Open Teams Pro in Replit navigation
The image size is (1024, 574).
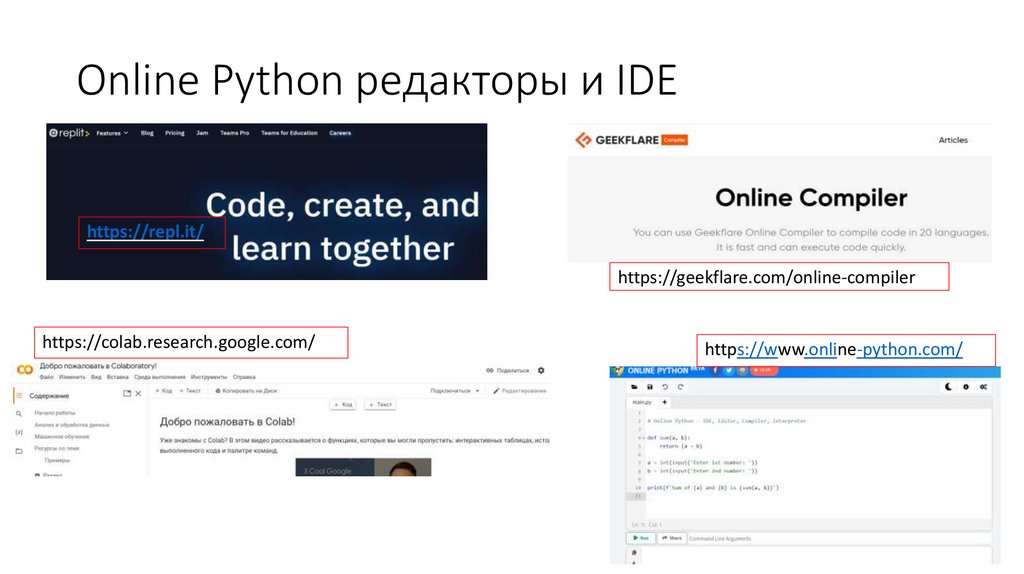tap(234, 133)
